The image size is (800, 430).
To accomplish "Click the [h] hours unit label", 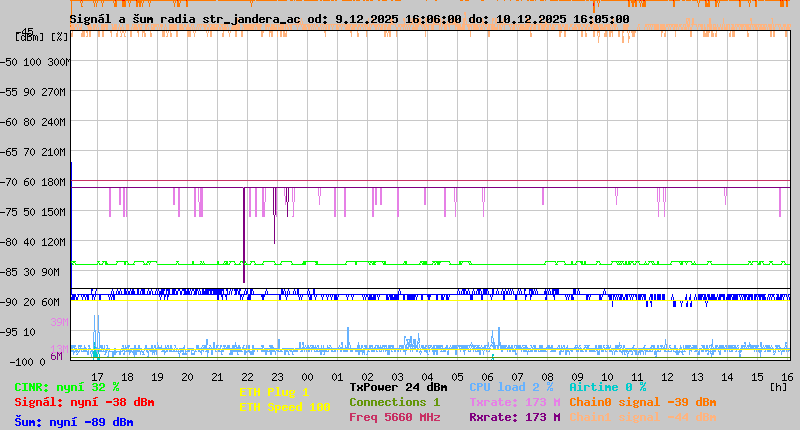I will coord(778,385).
